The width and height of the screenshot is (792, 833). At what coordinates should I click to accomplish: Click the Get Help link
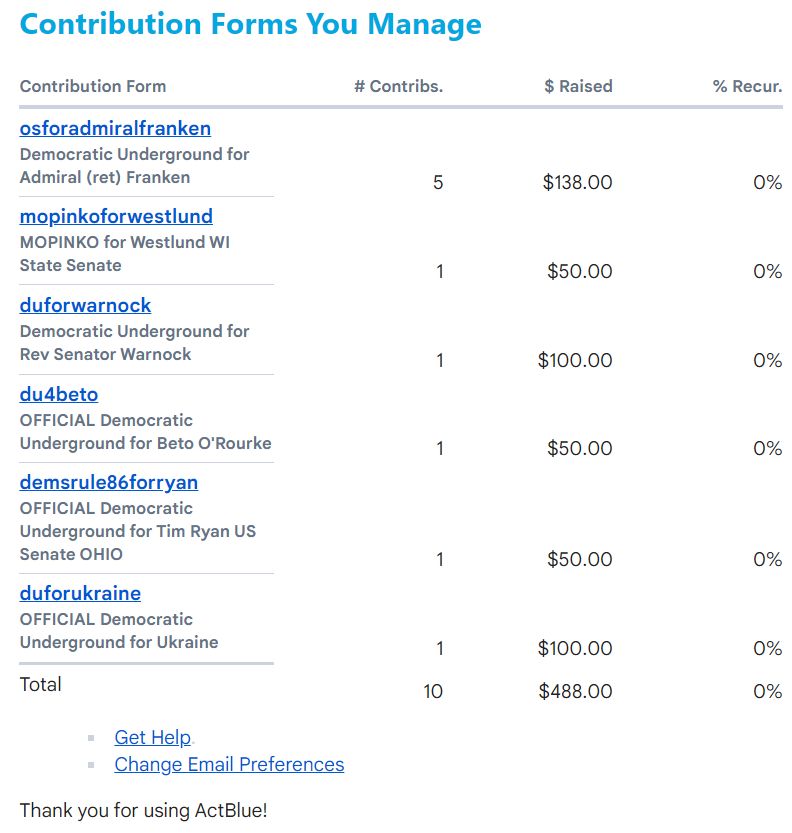(152, 737)
